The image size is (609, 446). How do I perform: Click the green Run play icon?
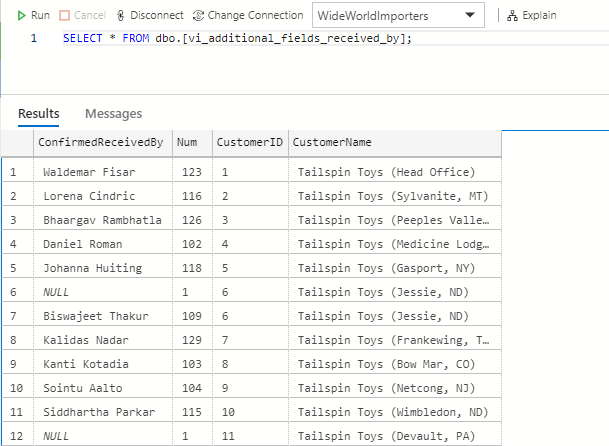click(22, 15)
